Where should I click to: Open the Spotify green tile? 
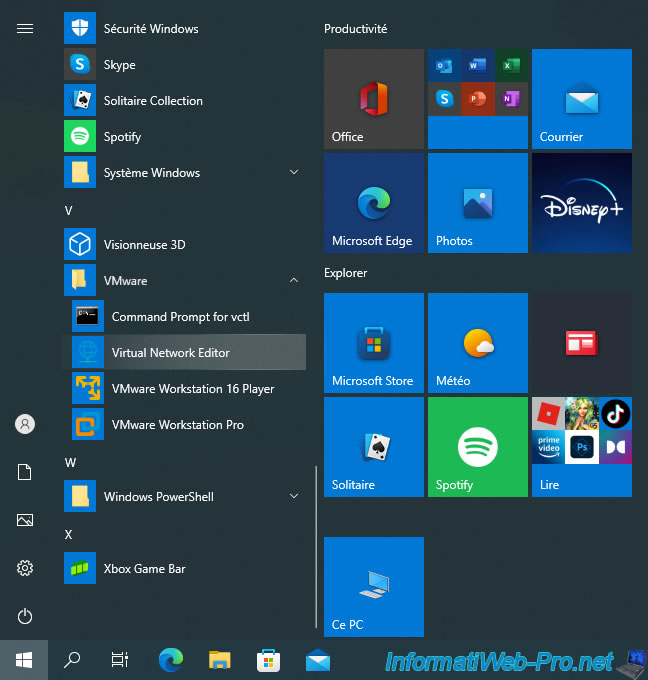tap(477, 447)
